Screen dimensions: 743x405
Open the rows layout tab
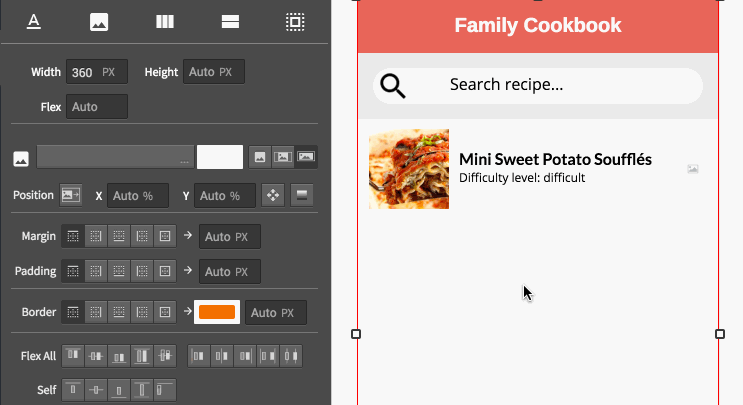click(229, 21)
